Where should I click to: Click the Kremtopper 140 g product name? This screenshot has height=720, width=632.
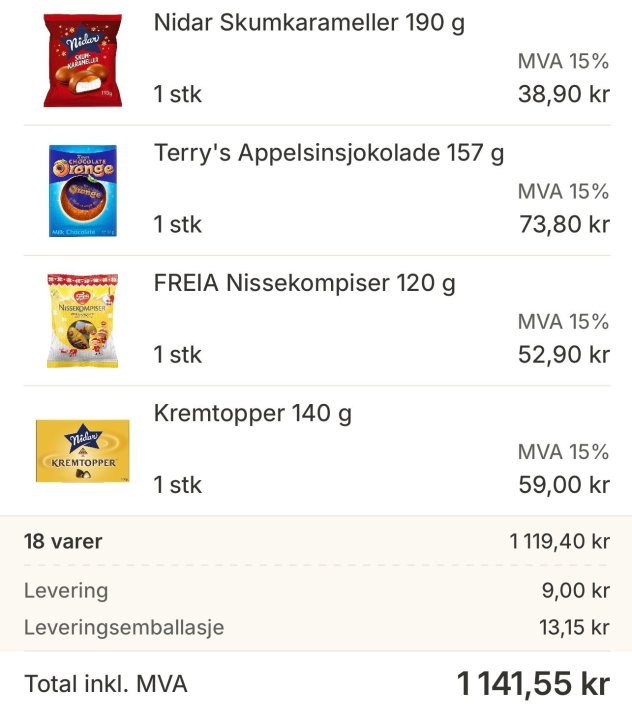click(253, 414)
